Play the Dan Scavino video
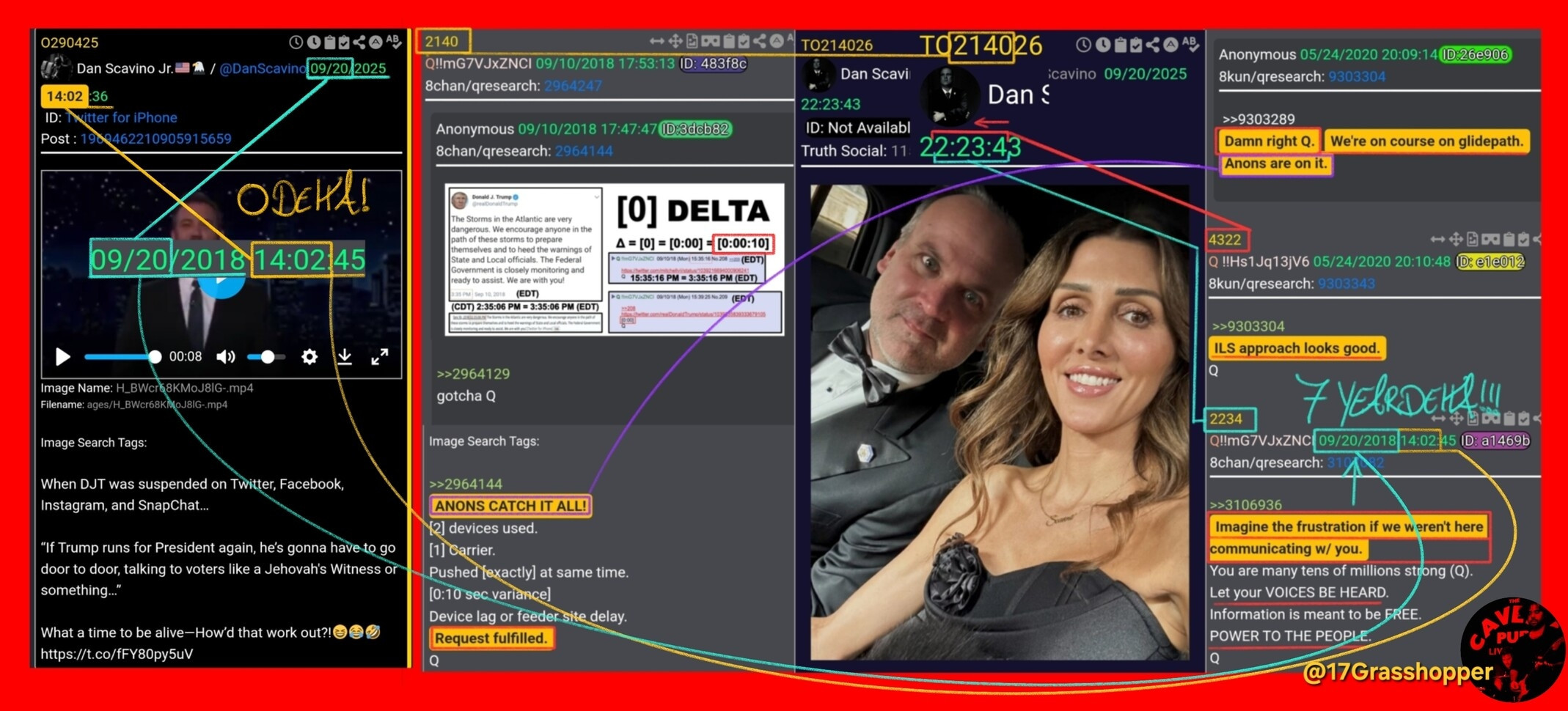 coord(63,357)
